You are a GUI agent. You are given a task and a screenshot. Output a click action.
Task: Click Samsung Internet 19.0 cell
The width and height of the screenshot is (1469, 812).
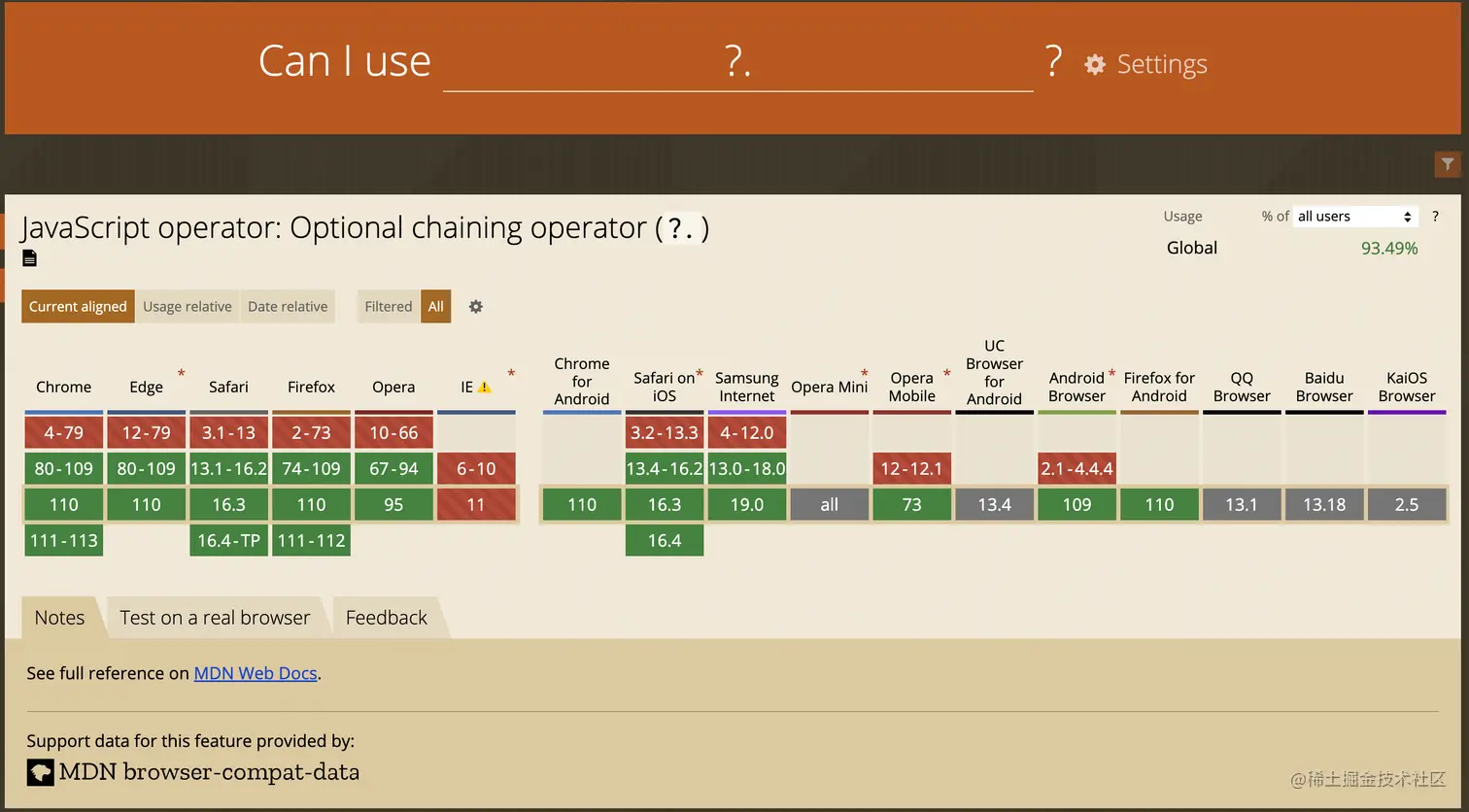tap(747, 504)
